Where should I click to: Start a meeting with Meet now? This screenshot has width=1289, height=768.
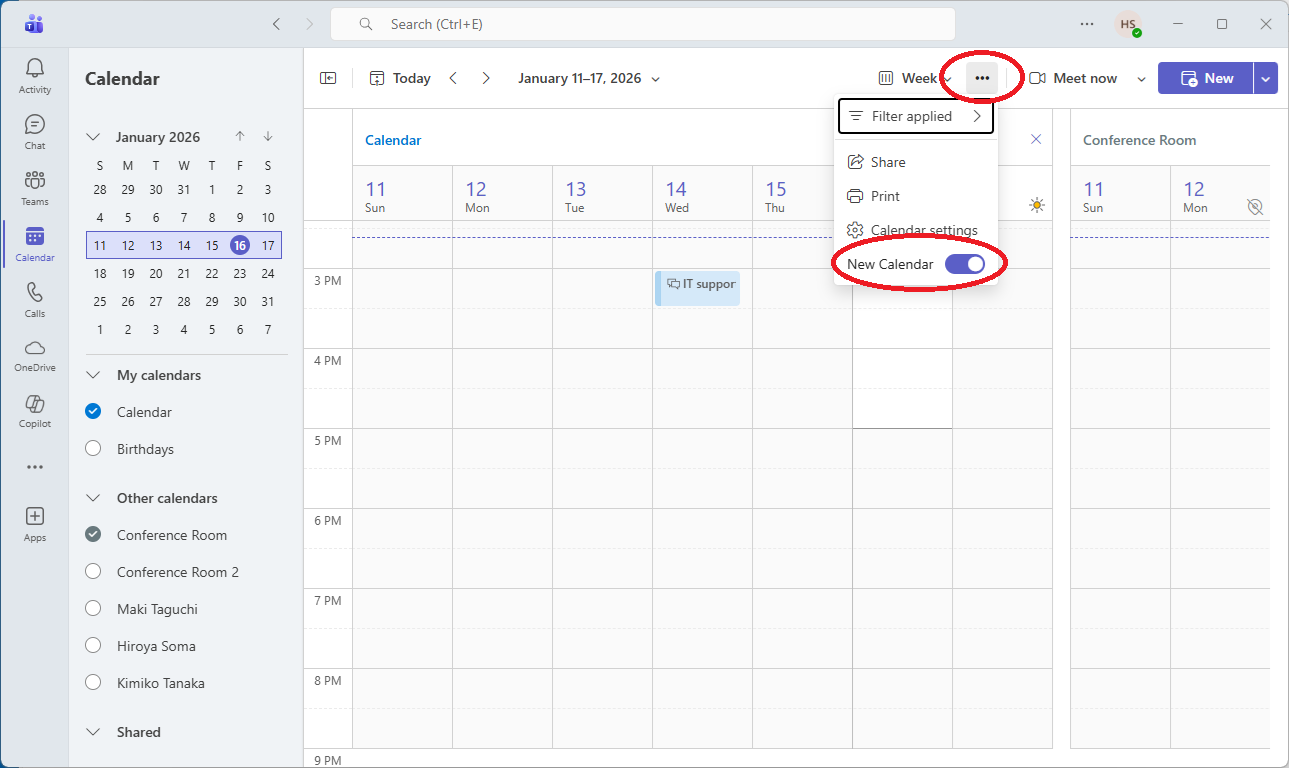(x=1075, y=78)
